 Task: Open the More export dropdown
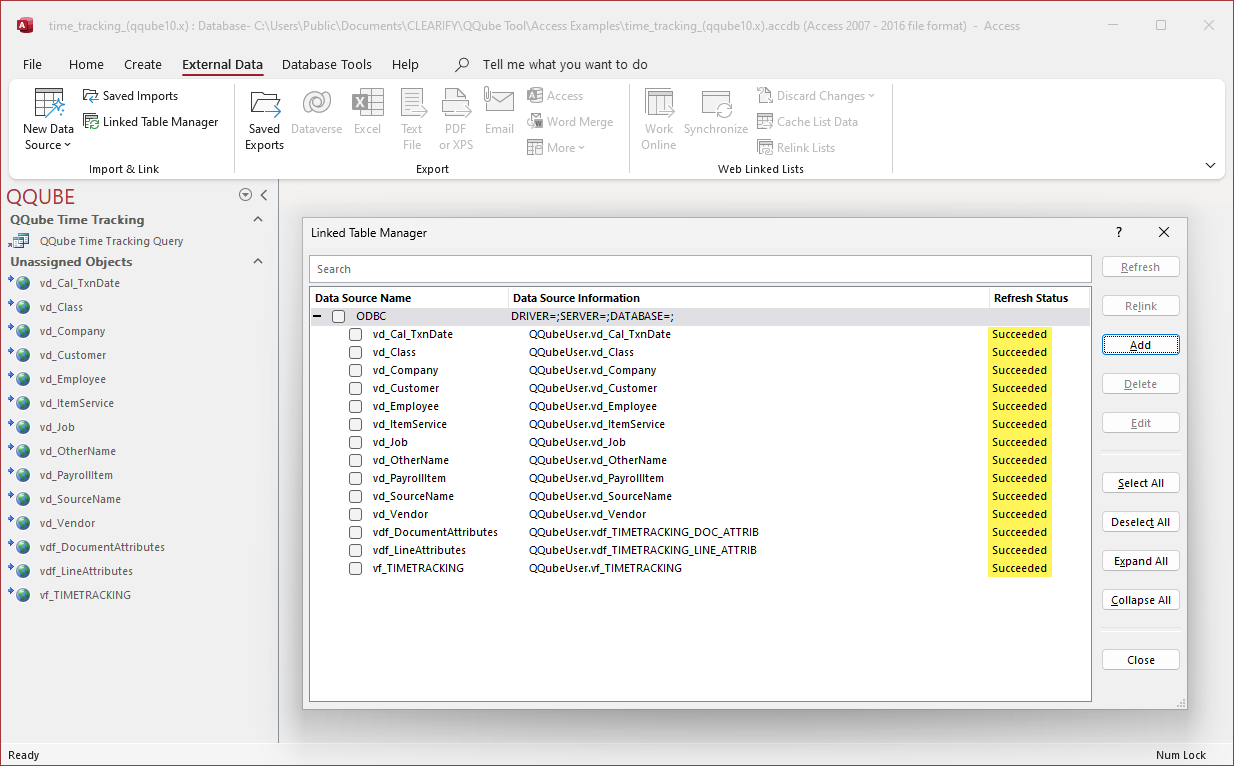pos(556,148)
